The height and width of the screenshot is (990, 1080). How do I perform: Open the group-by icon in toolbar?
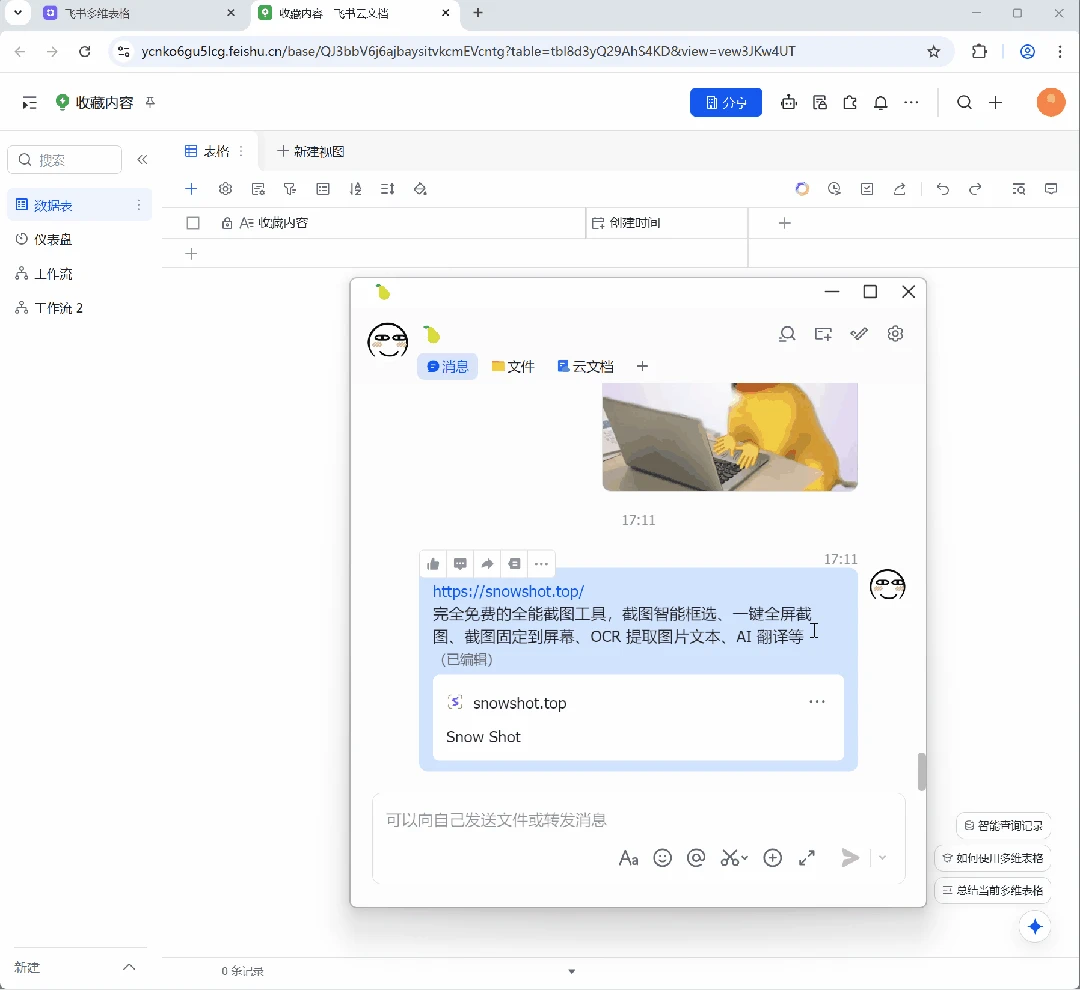click(323, 189)
